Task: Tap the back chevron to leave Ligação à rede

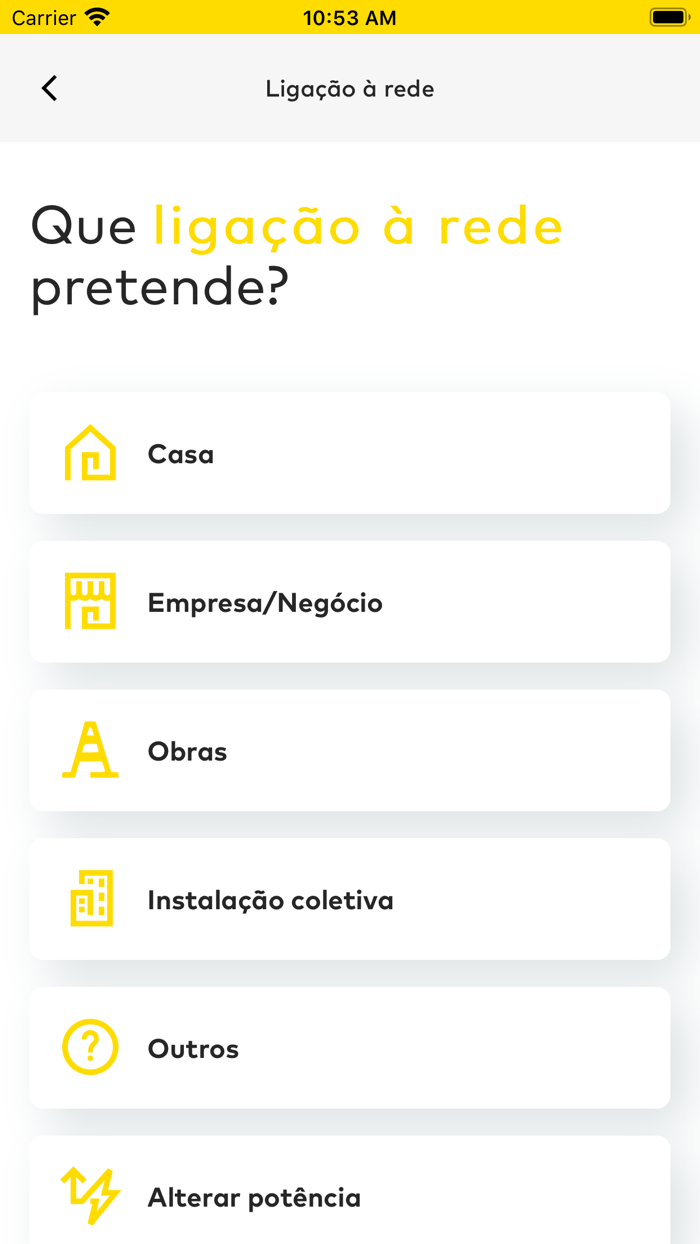Action: pyautogui.click(x=49, y=88)
